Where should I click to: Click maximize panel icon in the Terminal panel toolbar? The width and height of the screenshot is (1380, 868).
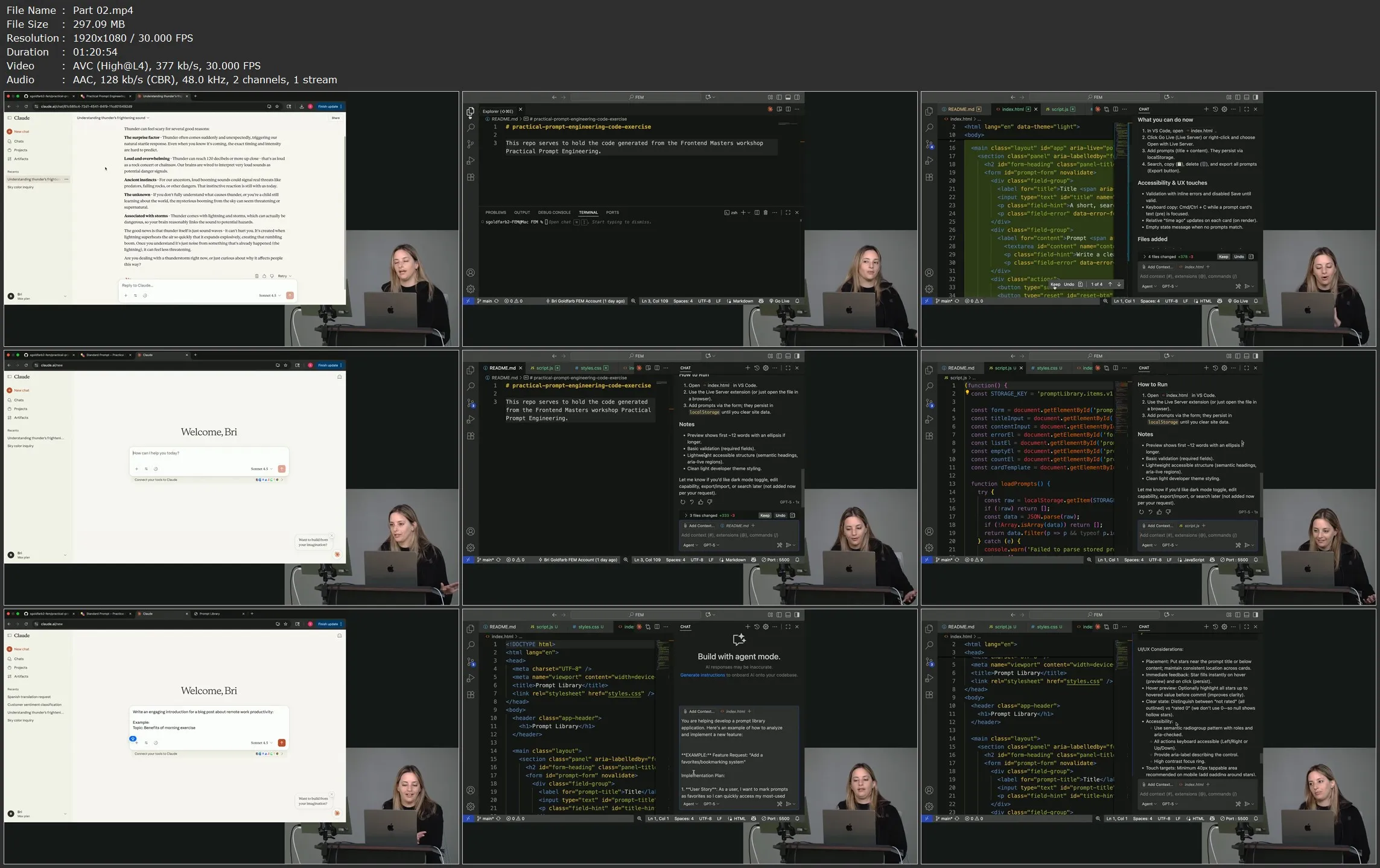pos(787,212)
